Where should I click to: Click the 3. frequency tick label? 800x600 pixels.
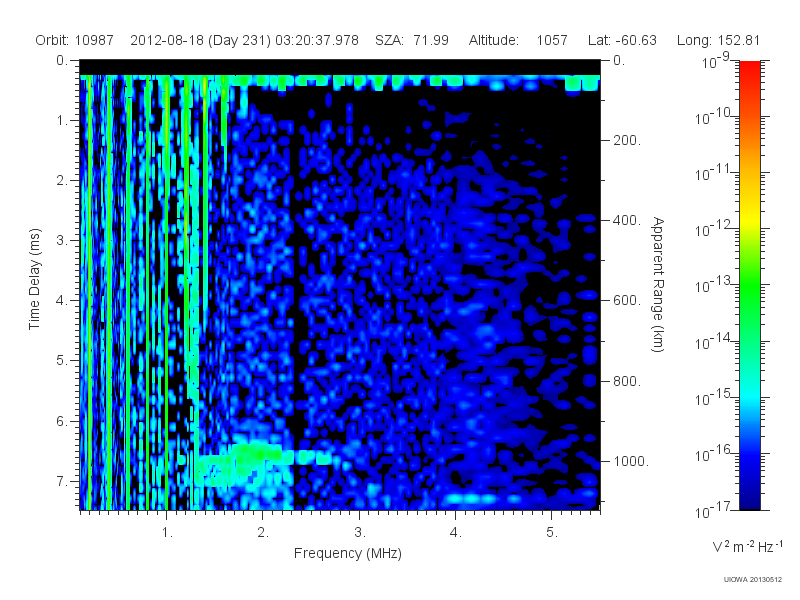(x=360, y=533)
